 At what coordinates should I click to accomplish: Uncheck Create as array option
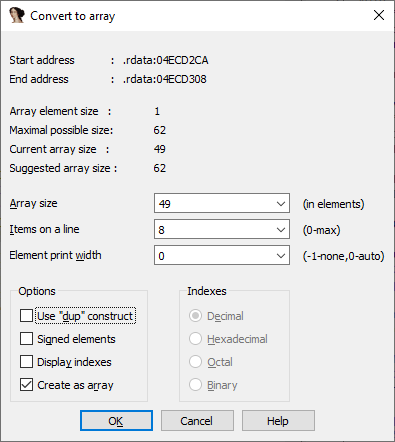tap(26, 384)
